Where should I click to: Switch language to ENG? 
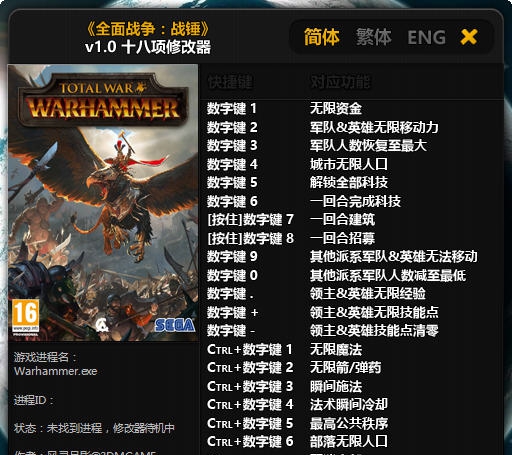427,37
